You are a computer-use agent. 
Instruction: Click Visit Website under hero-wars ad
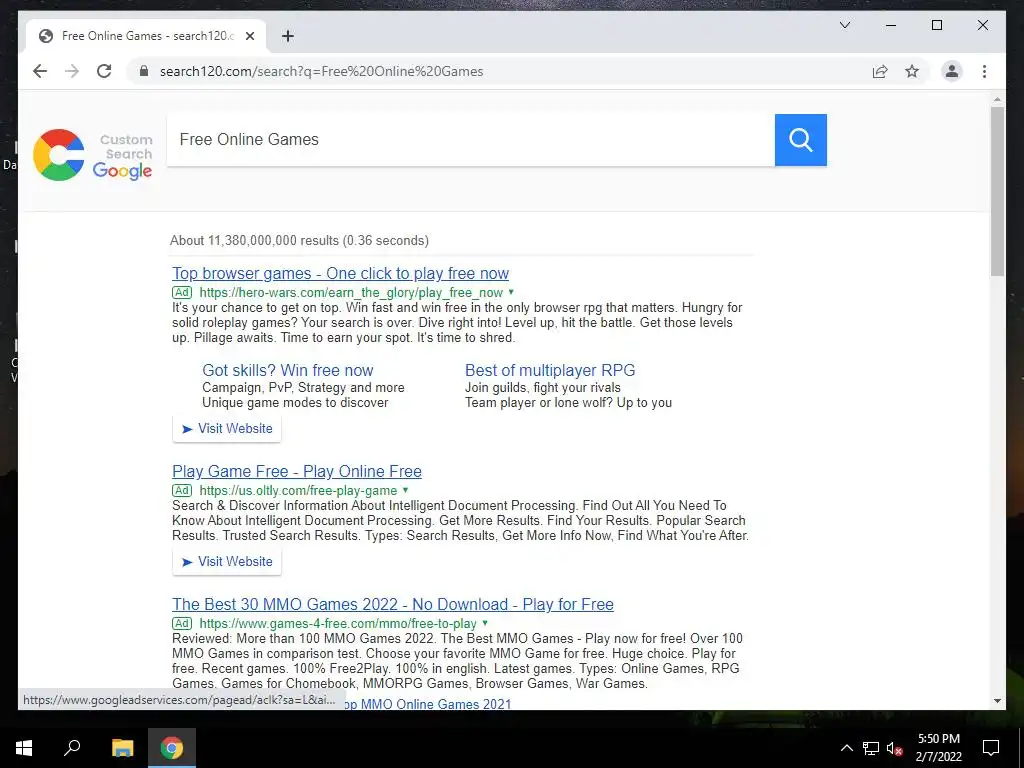point(227,428)
